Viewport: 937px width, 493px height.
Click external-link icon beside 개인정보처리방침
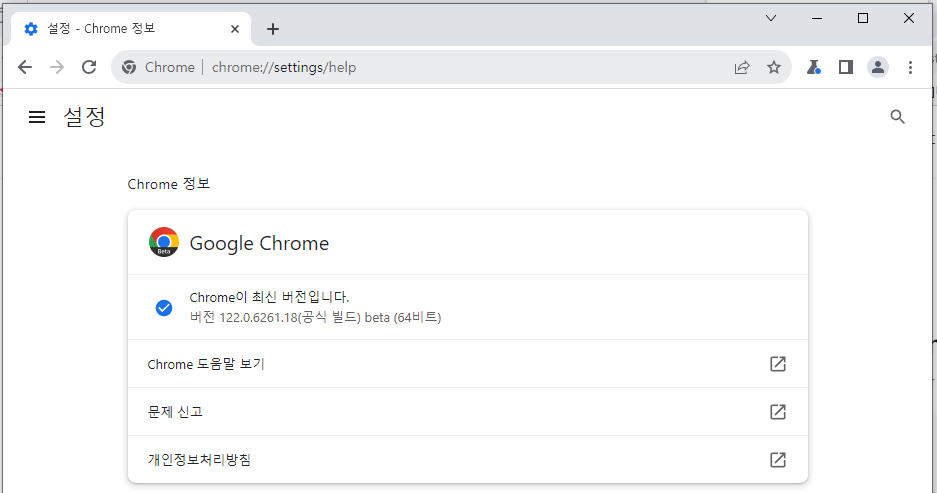[777, 460]
